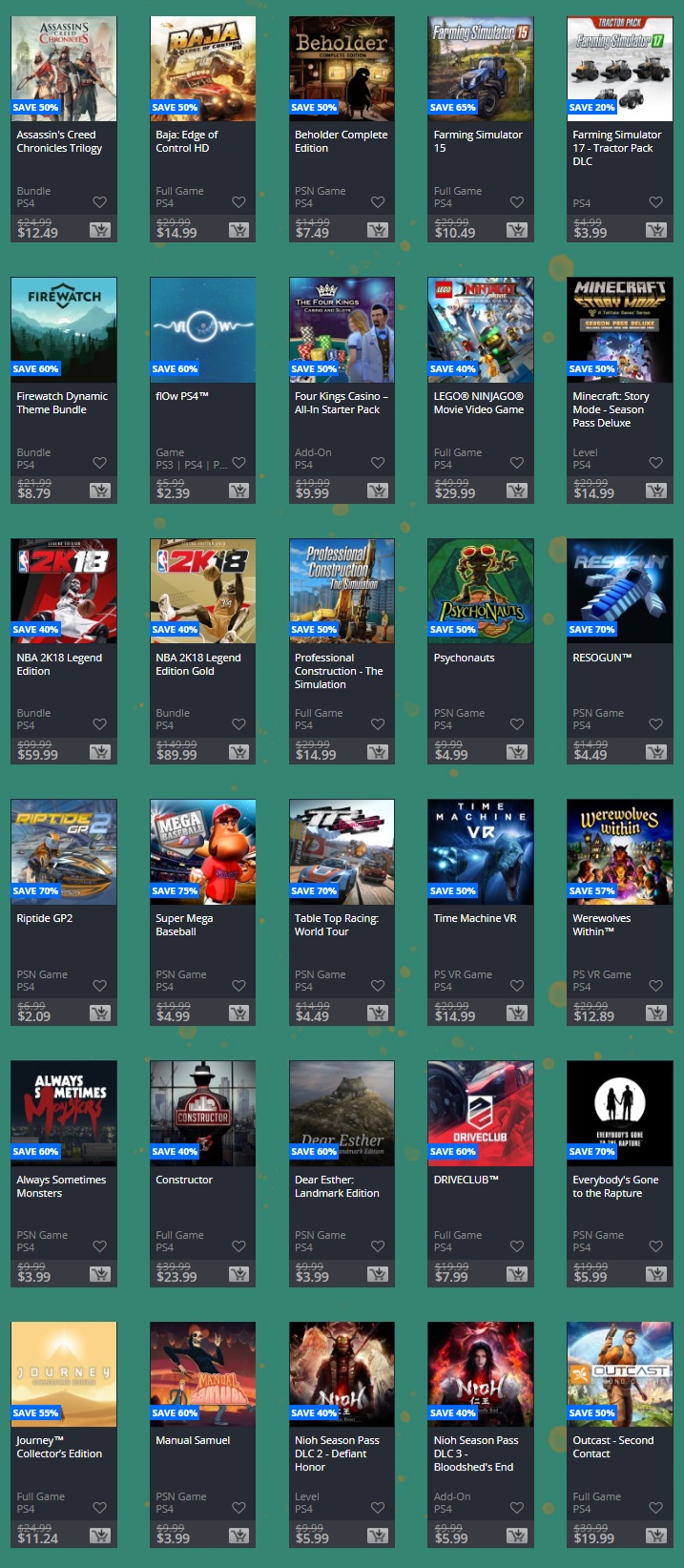Add NBA 2K18 Legend Edition Gold to cart
The width and height of the screenshot is (684, 1568).
point(239,752)
